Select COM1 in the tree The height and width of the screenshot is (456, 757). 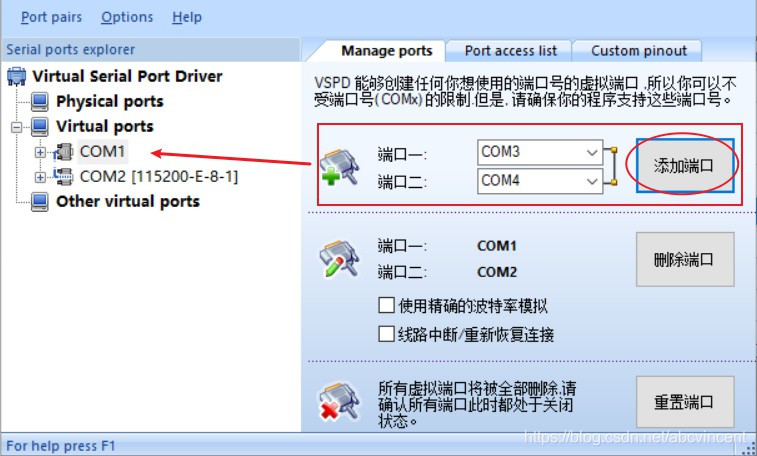tap(102, 152)
